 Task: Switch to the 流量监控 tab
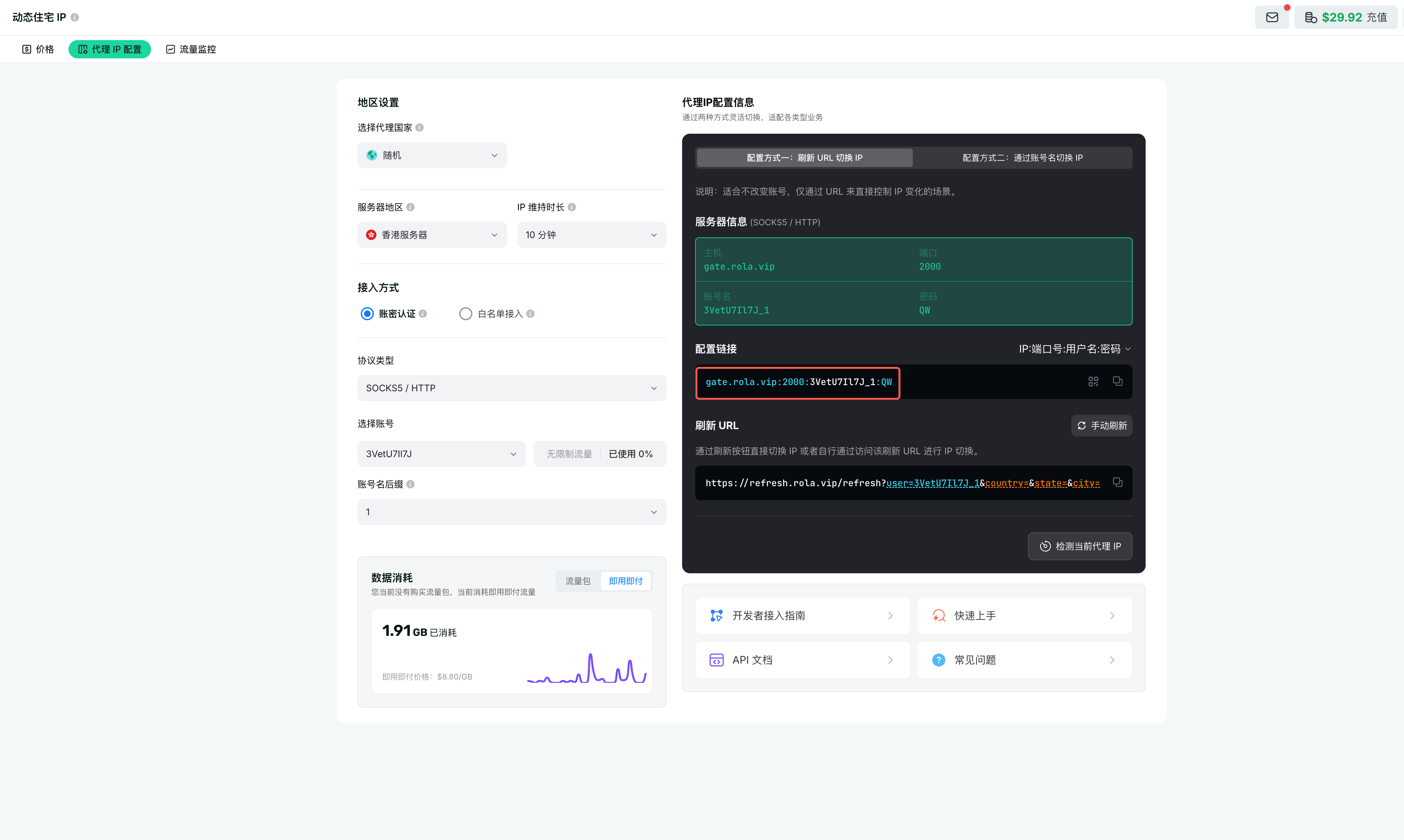click(x=191, y=49)
